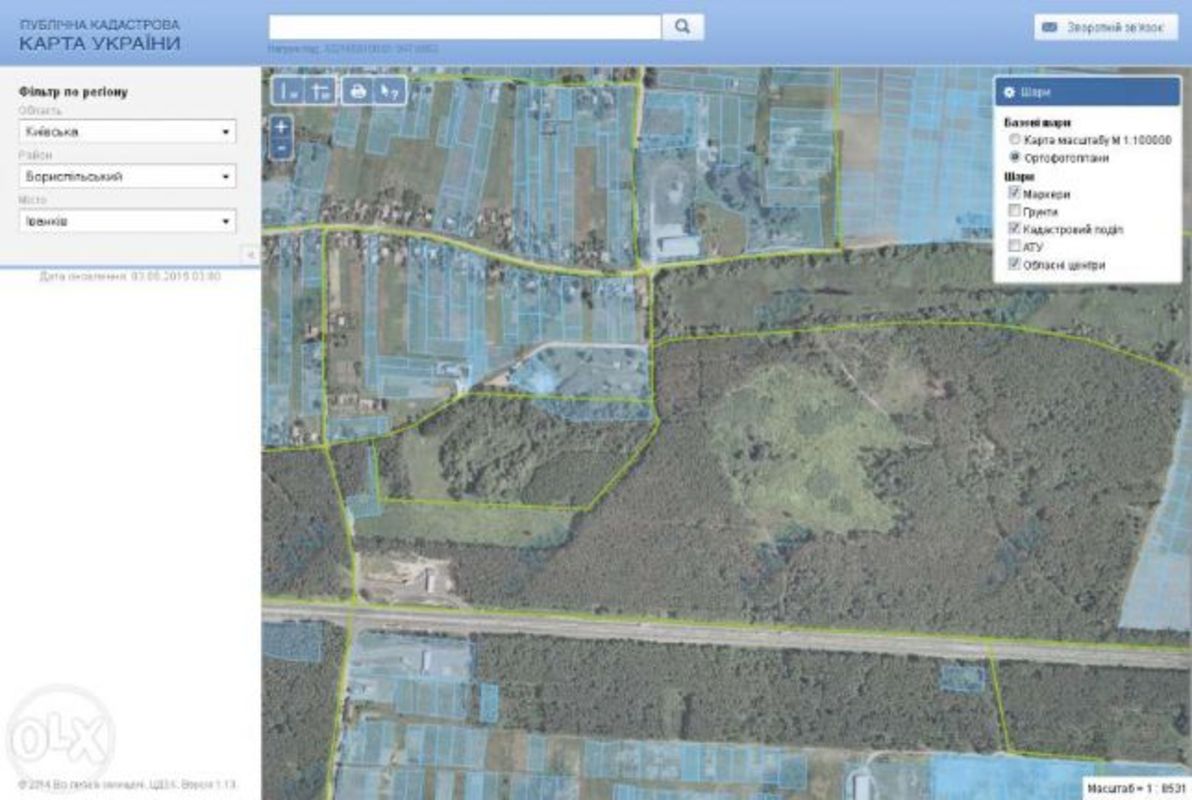The height and width of the screenshot is (800, 1192).
Task: Enable the Грунти layer checkbox
Action: coord(1015,211)
